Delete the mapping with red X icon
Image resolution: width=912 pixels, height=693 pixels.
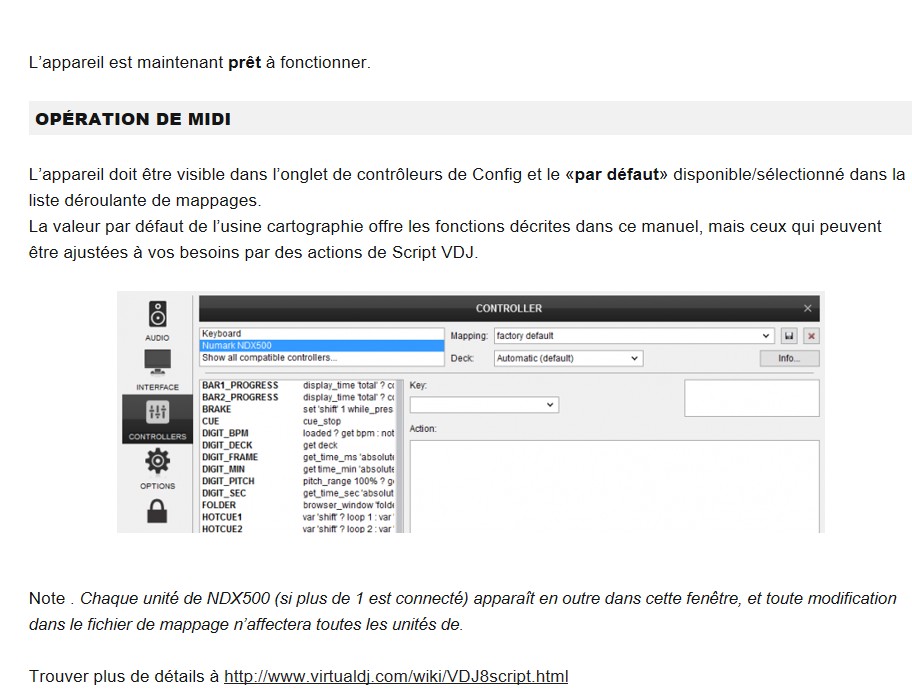[x=811, y=336]
